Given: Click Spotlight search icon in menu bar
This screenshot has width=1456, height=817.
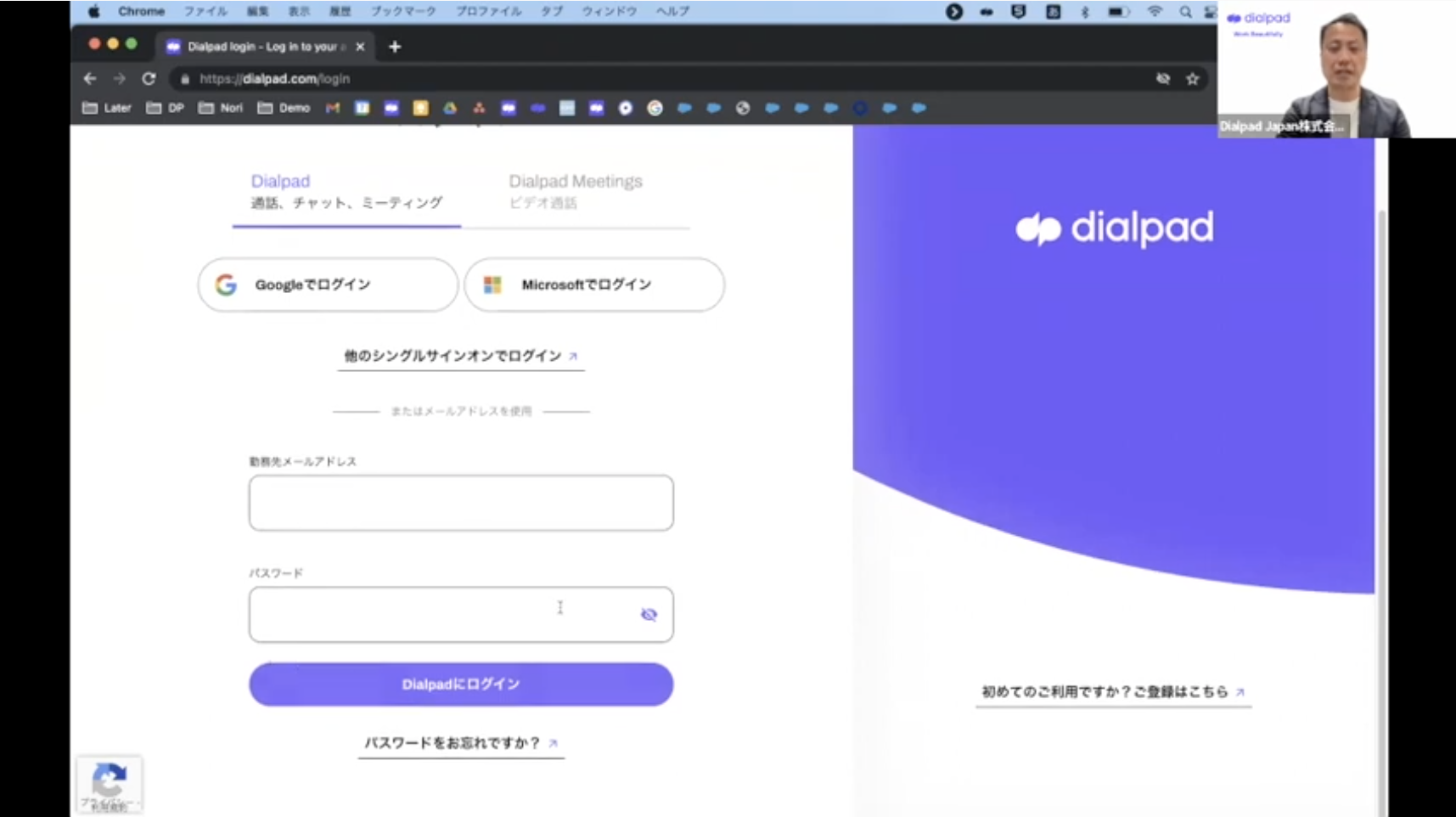Looking at the screenshot, I should pyautogui.click(x=1185, y=12).
